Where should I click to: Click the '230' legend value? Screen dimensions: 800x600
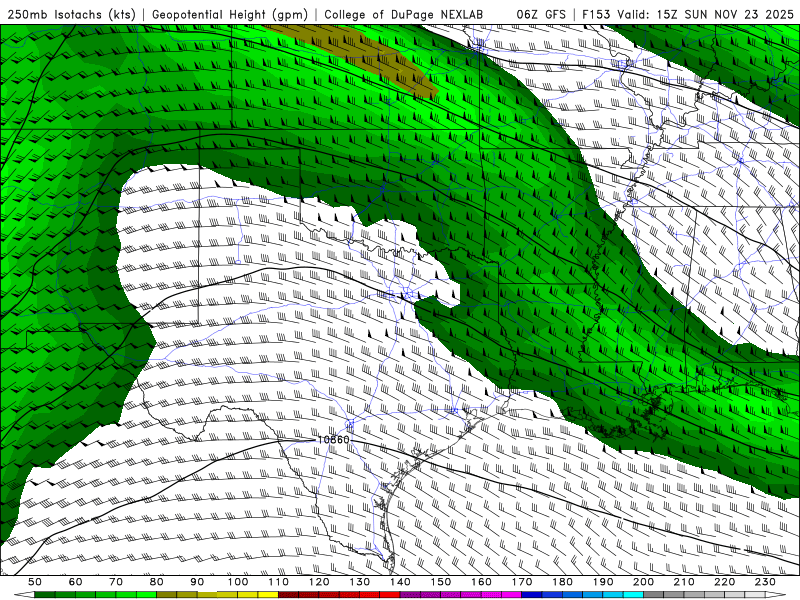coord(765,582)
